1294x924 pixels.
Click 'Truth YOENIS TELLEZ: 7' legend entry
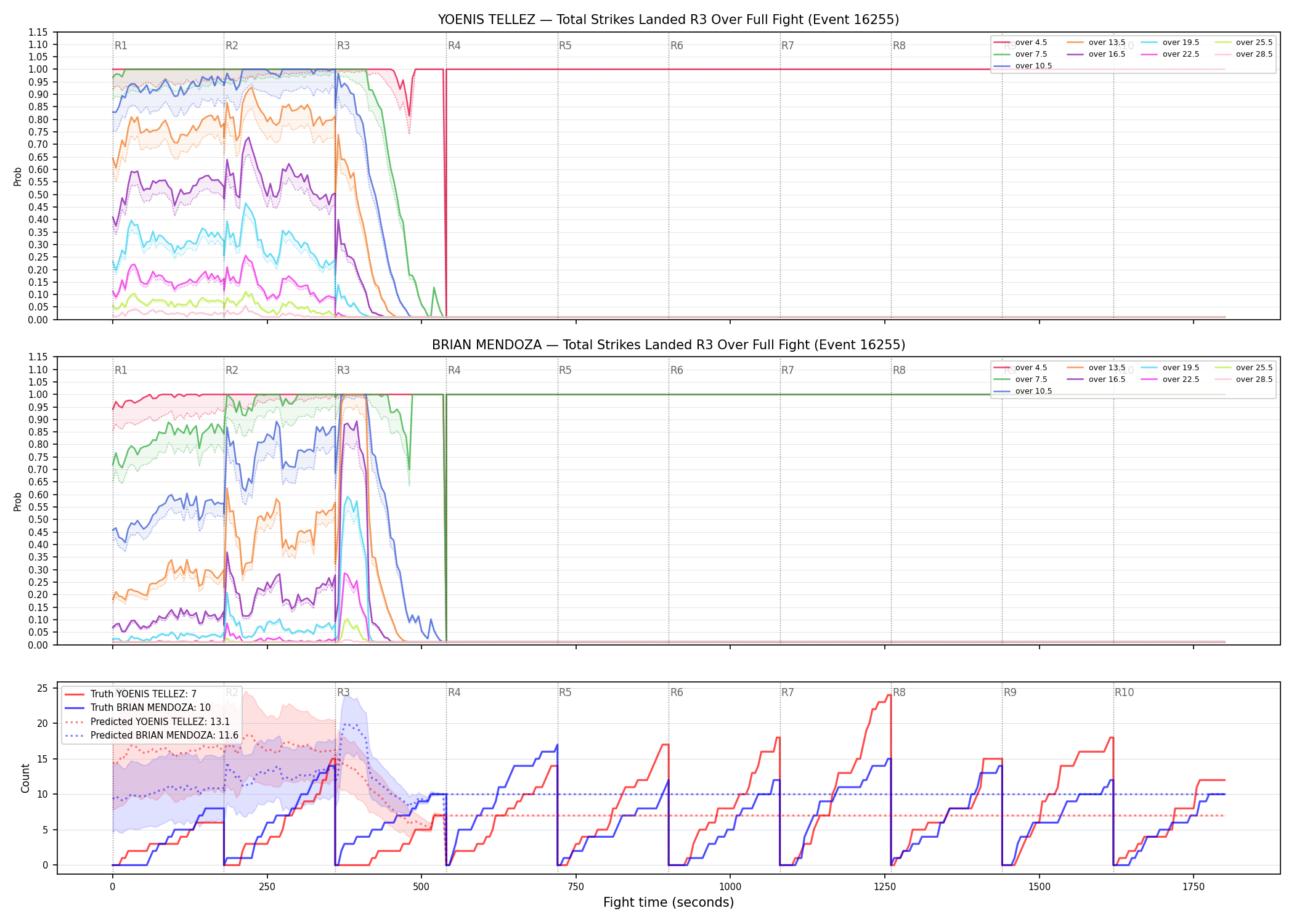coord(131,694)
